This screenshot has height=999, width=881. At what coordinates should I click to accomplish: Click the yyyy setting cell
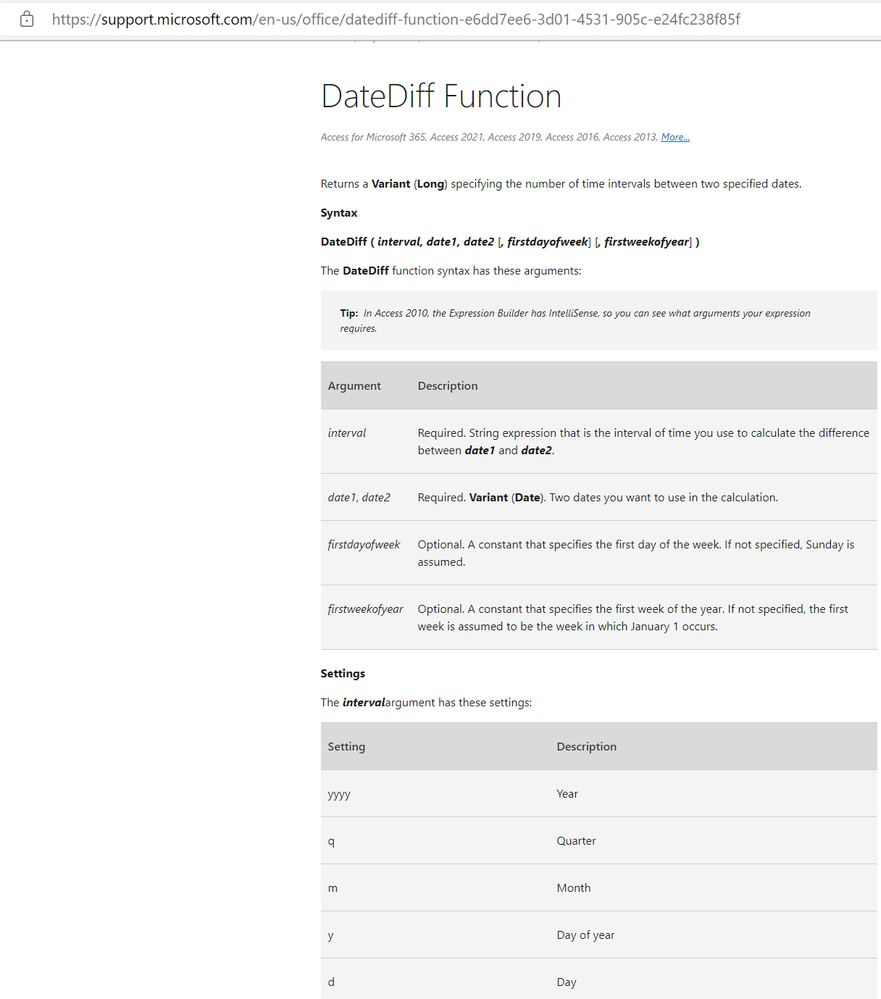click(x=339, y=794)
